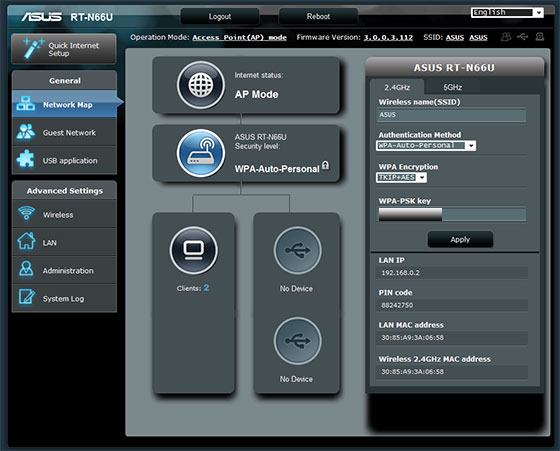Click the Apply button
560x451 pixels.
[x=460, y=240]
